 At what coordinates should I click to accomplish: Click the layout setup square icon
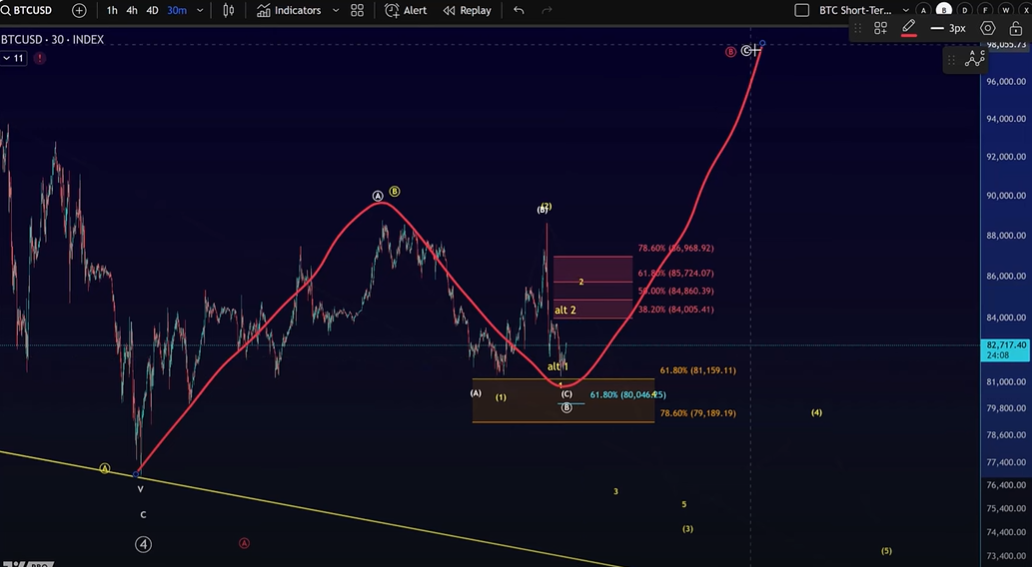802,10
